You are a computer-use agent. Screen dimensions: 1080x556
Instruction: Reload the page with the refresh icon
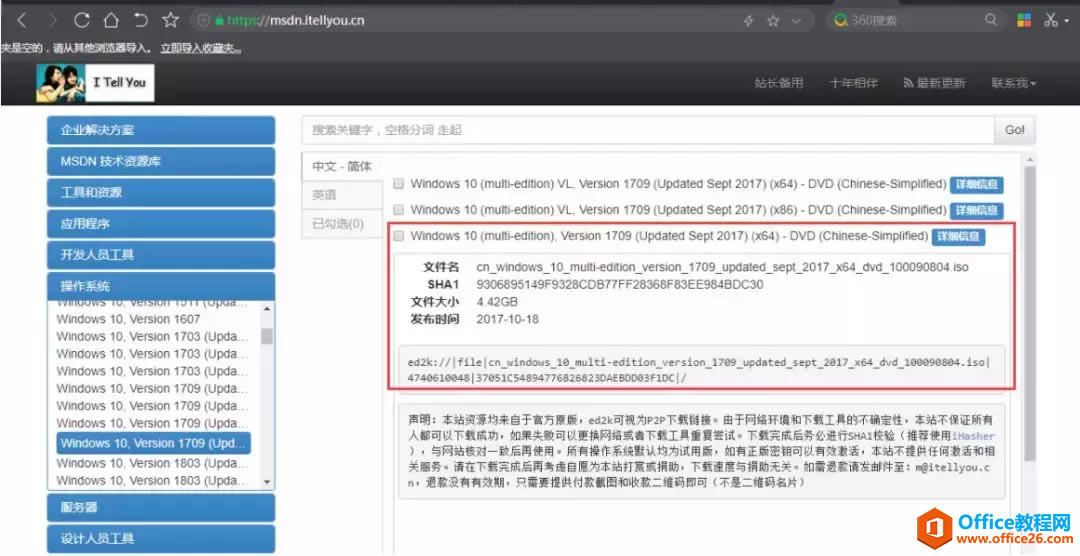[82, 21]
